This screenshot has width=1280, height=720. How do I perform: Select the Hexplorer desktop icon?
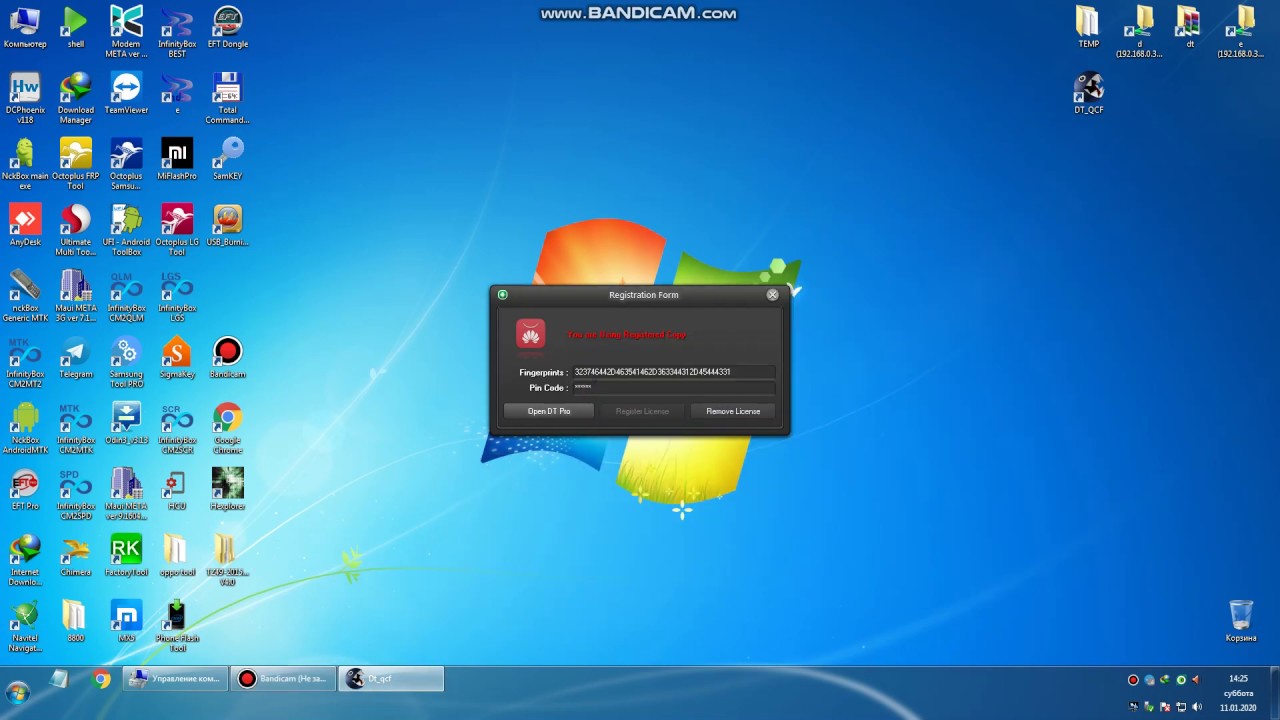[228, 489]
